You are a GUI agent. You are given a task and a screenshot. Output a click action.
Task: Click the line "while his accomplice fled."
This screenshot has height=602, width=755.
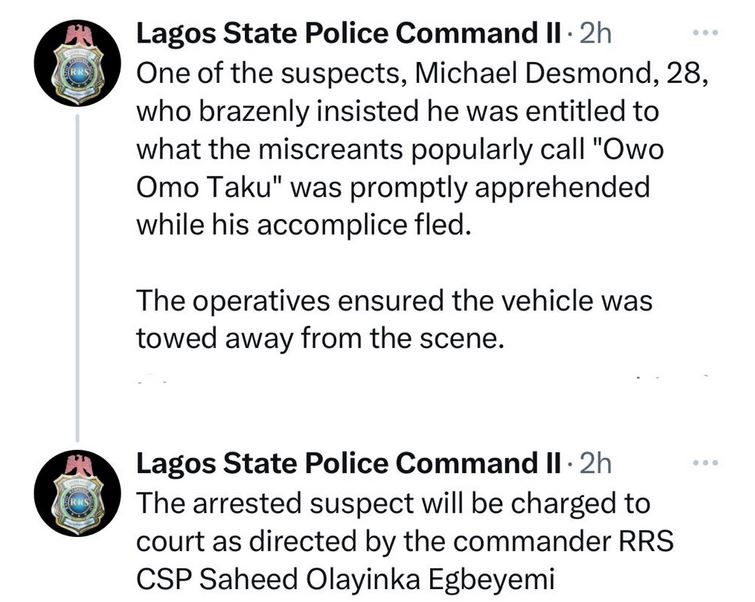(x=301, y=225)
